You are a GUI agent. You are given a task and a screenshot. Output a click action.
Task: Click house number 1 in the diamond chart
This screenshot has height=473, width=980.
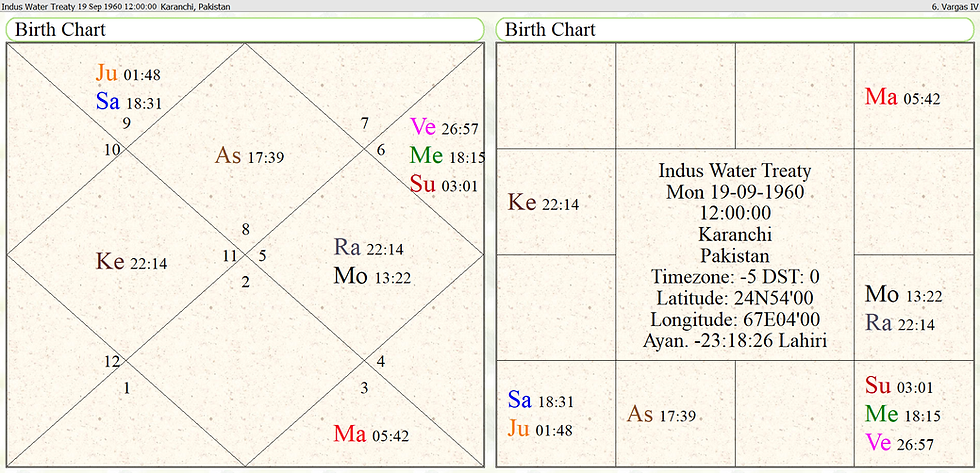(127, 389)
